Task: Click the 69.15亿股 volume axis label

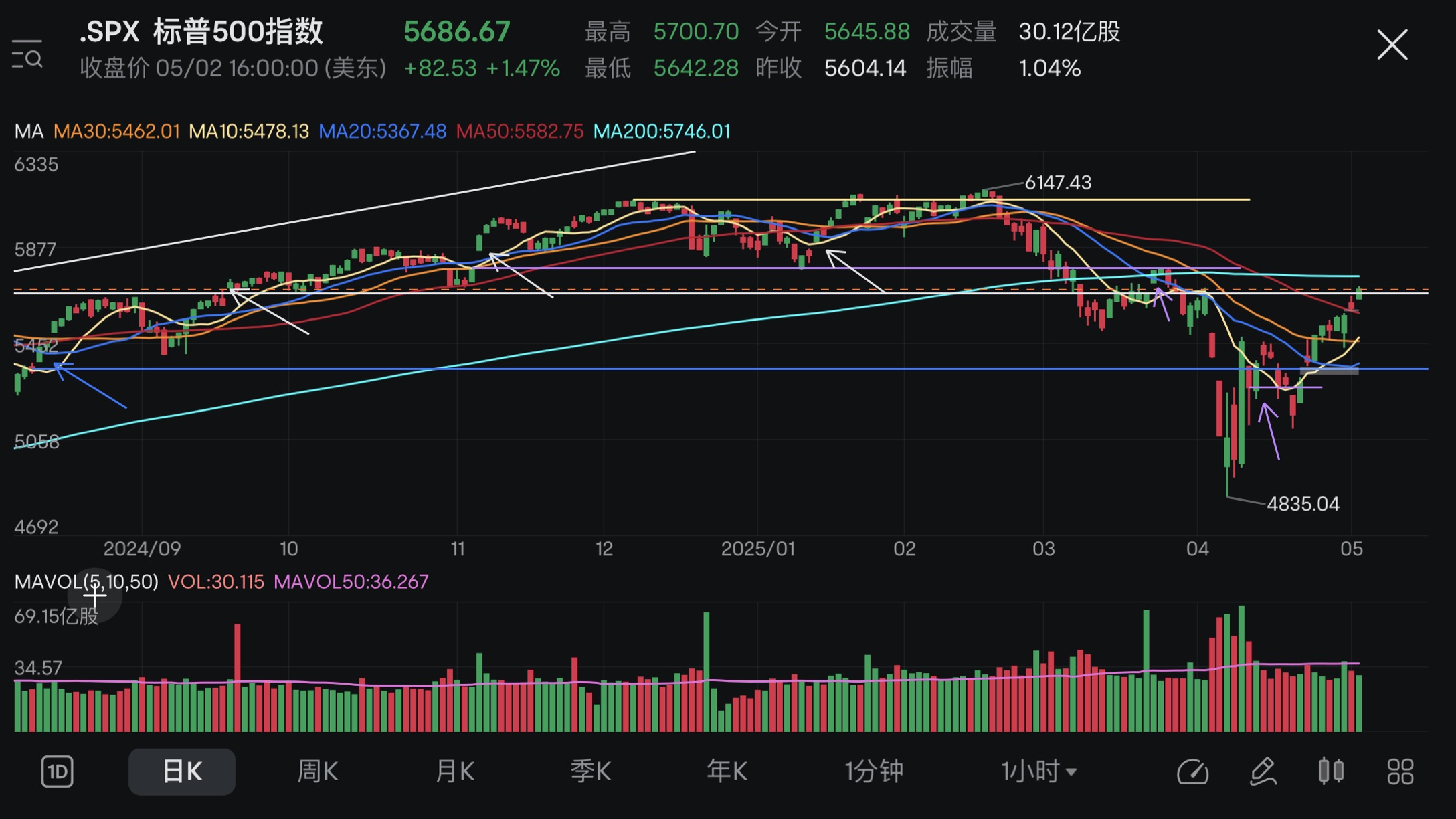Action: coord(56,616)
